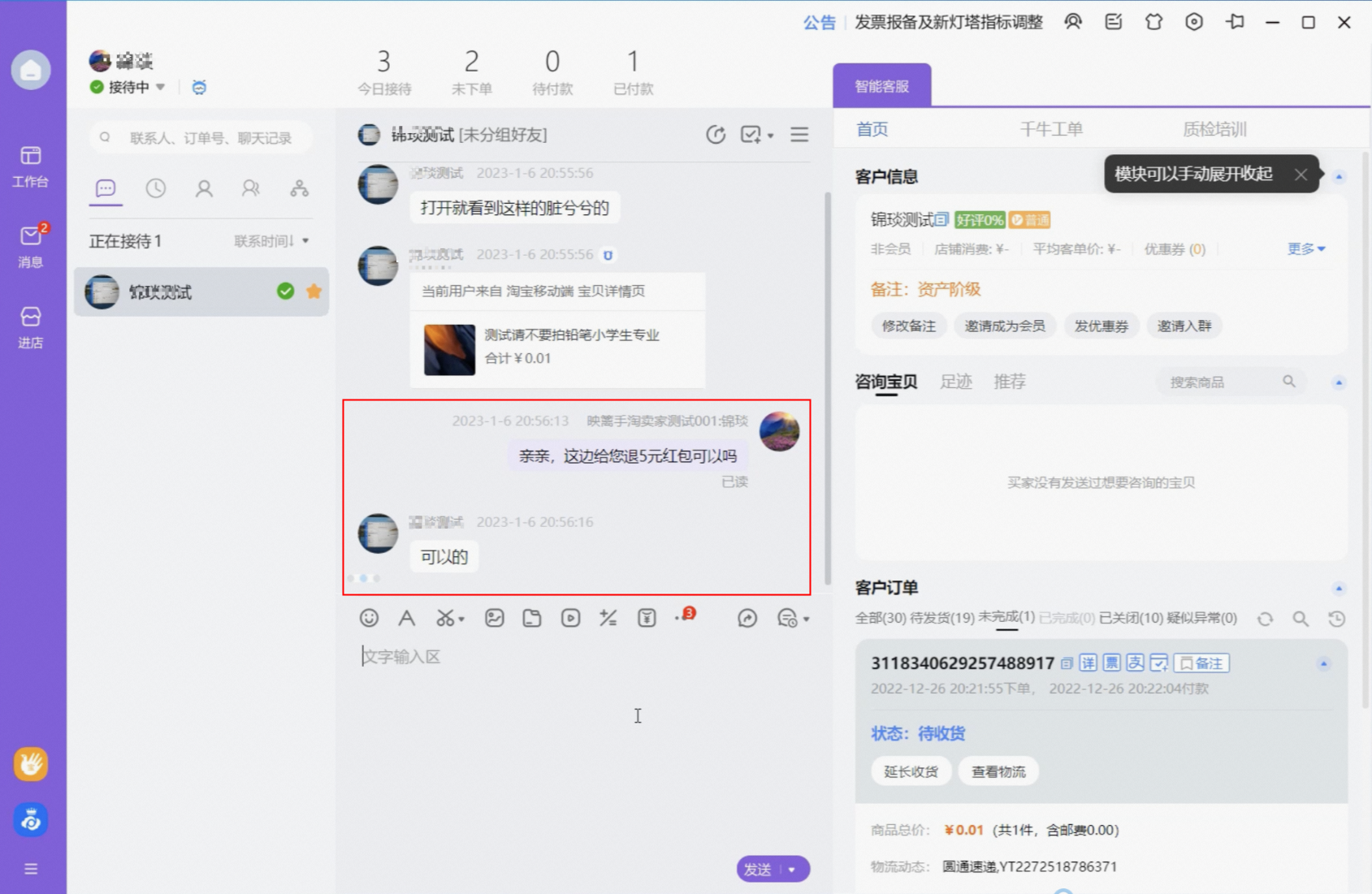Click the forward arrow bubble icon

pyautogui.click(x=747, y=618)
